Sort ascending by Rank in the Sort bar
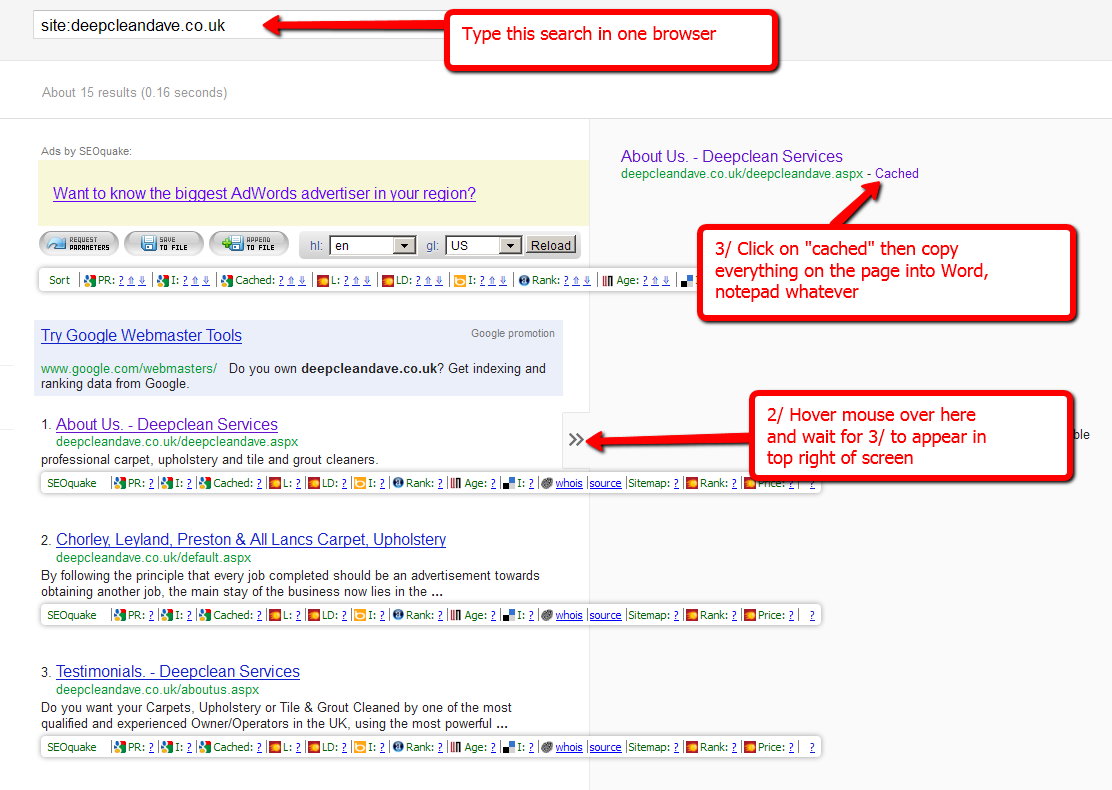This screenshot has width=1112, height=790. click(x=576, y=281)
